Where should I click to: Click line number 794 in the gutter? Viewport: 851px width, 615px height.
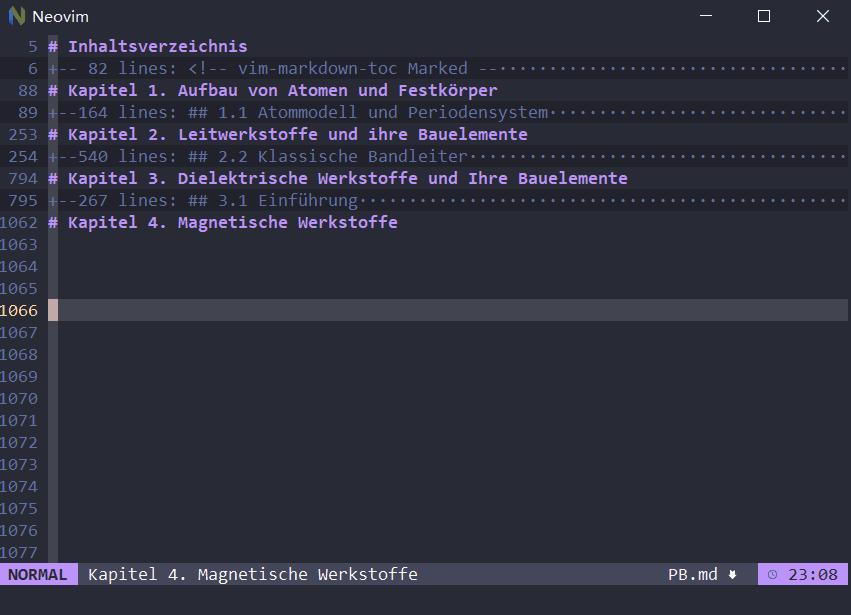(x=24, y=178)
